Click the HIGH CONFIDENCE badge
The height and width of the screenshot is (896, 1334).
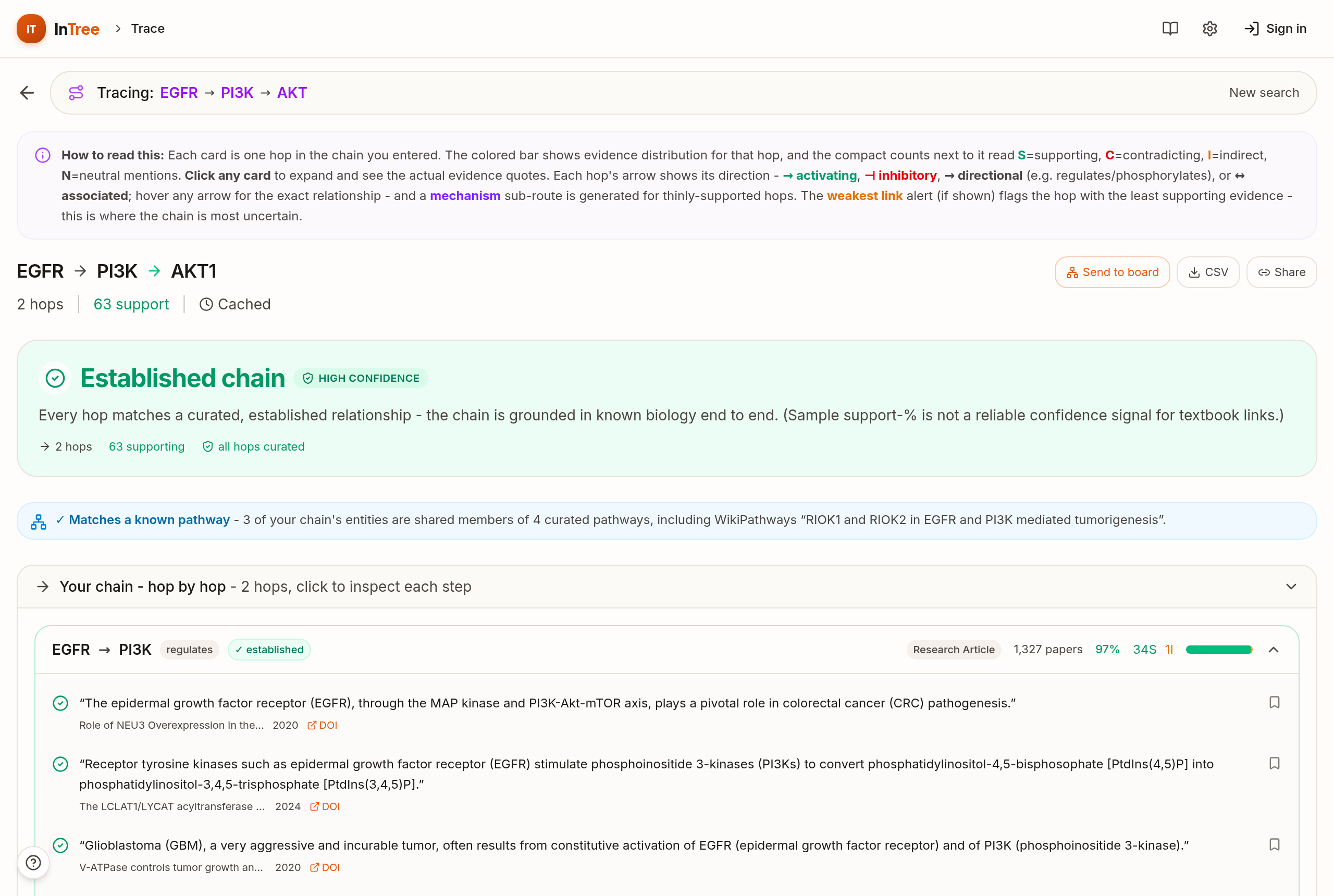pos(361,378)
